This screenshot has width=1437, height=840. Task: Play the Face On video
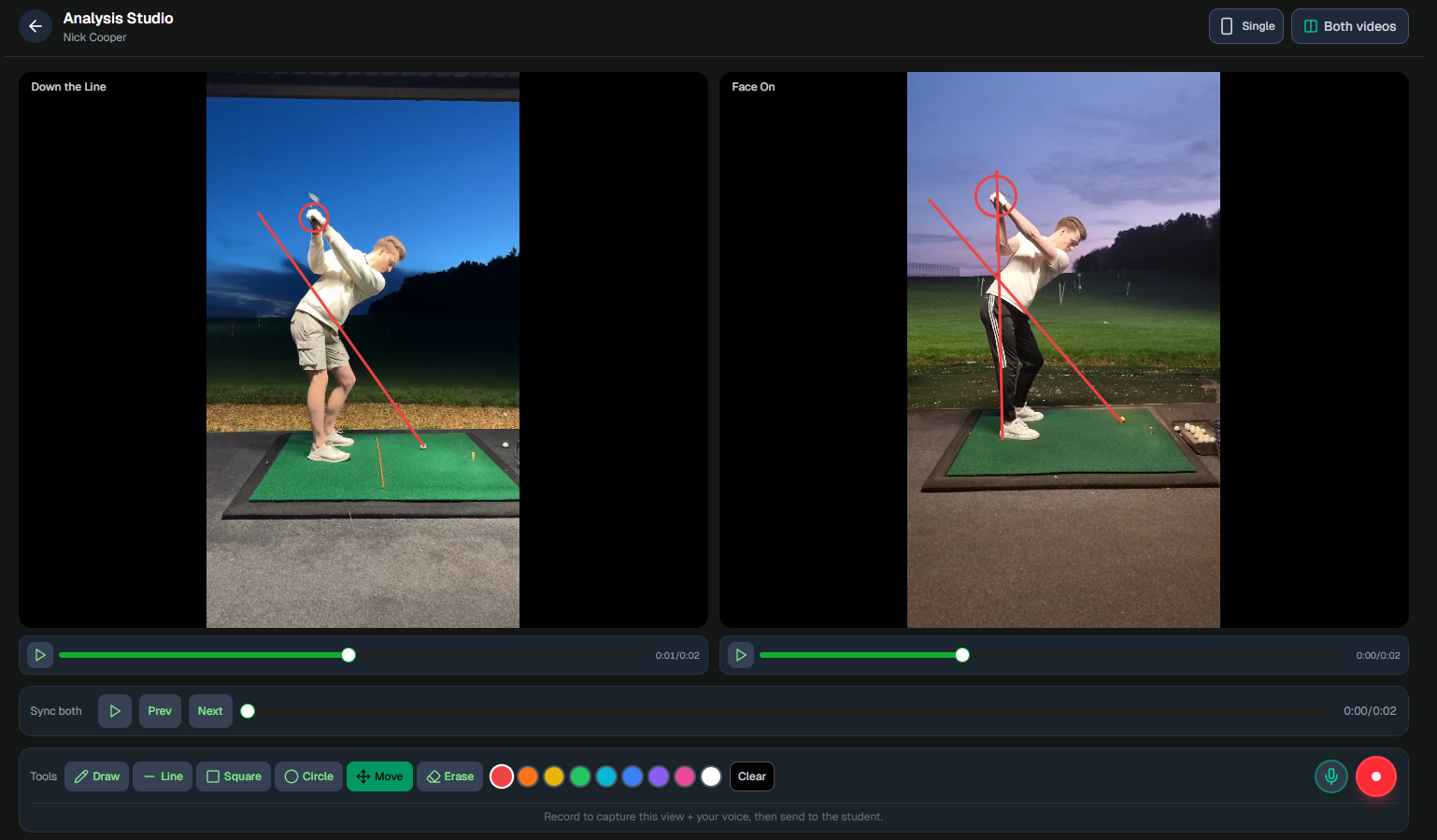pyautogui.click(x=740, y=655)
